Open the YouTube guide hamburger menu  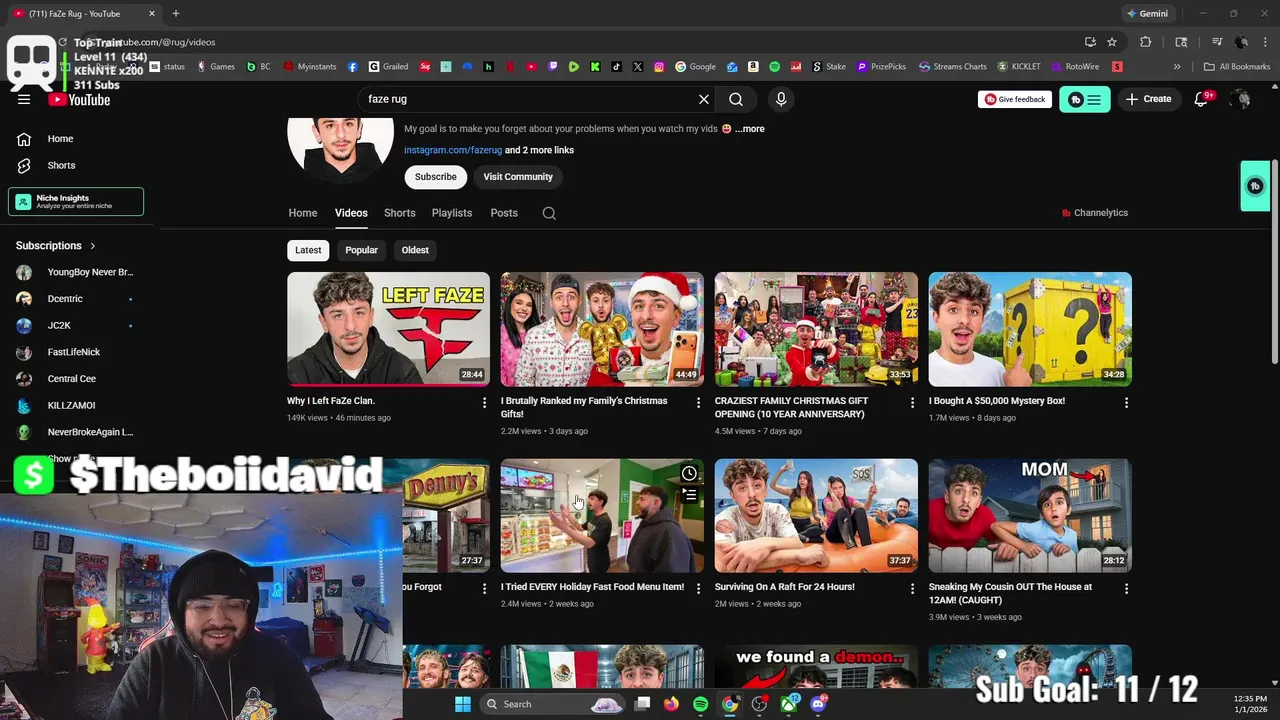tap(24, 99)
